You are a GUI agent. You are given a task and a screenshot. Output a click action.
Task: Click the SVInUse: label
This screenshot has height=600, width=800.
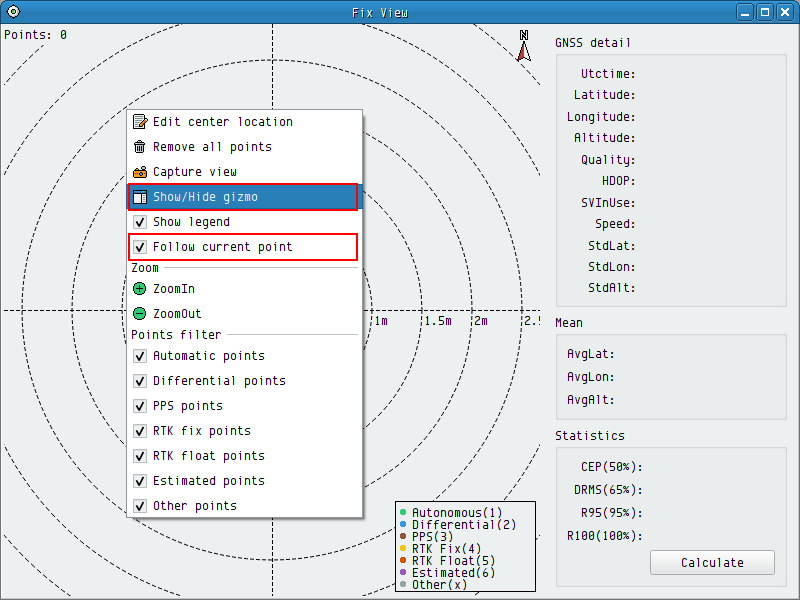(608, 203)
